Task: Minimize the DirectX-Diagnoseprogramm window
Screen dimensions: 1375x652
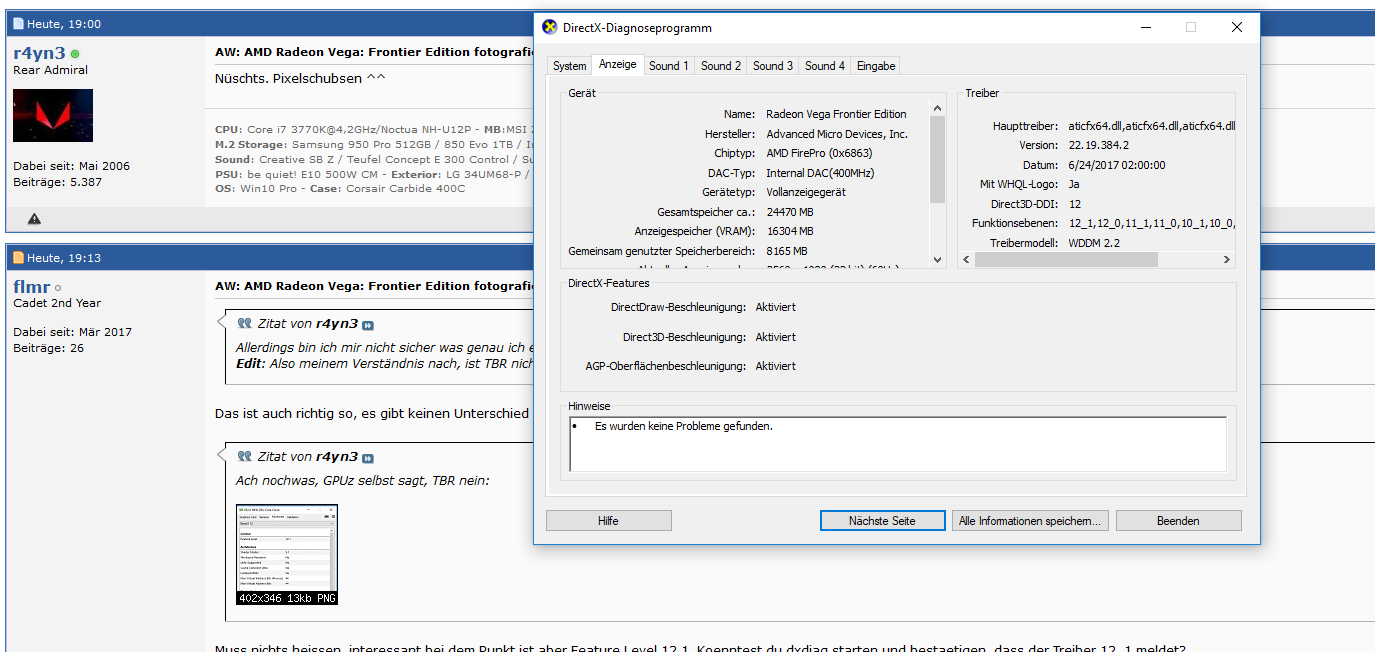Action: pyautogui.click(x=1145, y=27)
